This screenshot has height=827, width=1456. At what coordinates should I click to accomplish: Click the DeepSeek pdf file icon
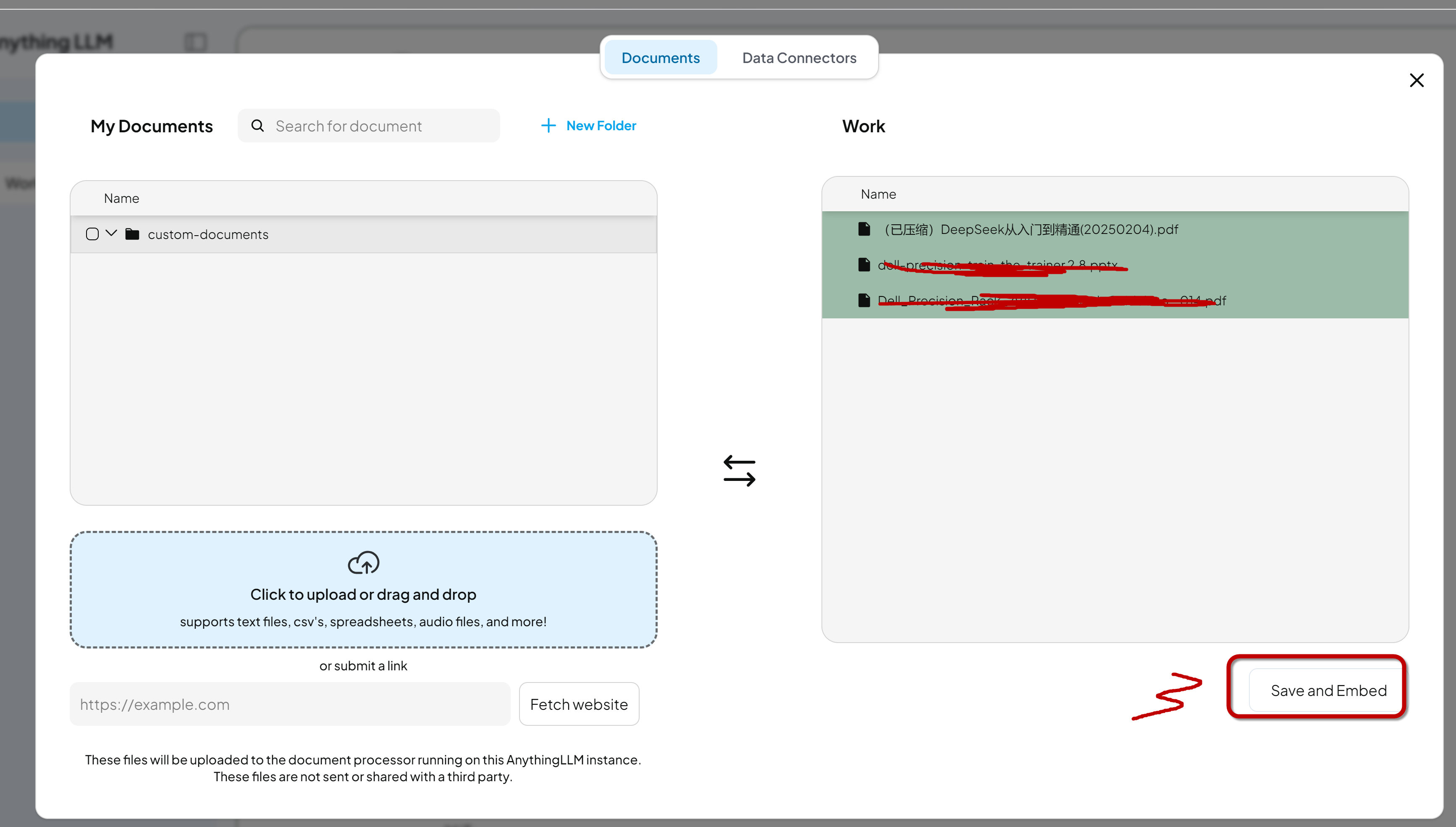click(x=864, y=229)
